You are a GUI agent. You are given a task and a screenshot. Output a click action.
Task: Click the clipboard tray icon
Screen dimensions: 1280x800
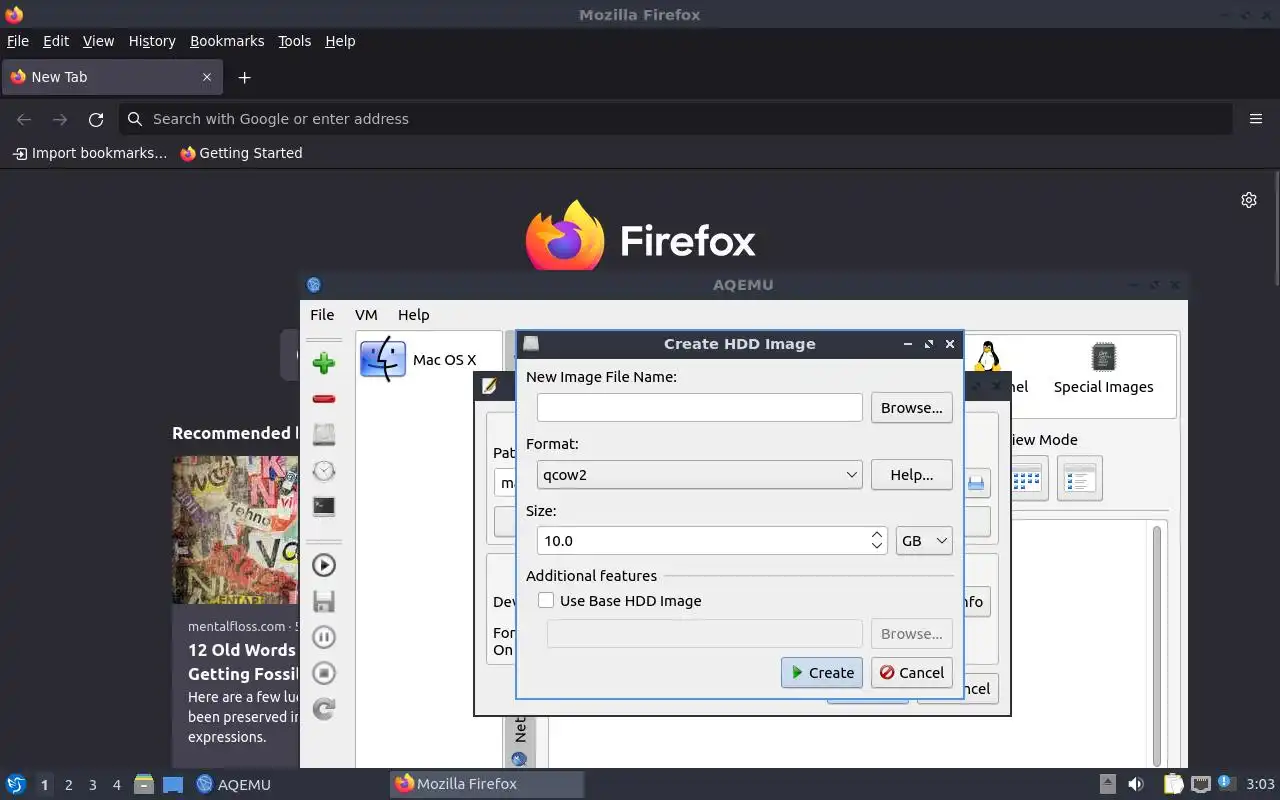point(1173,784)
